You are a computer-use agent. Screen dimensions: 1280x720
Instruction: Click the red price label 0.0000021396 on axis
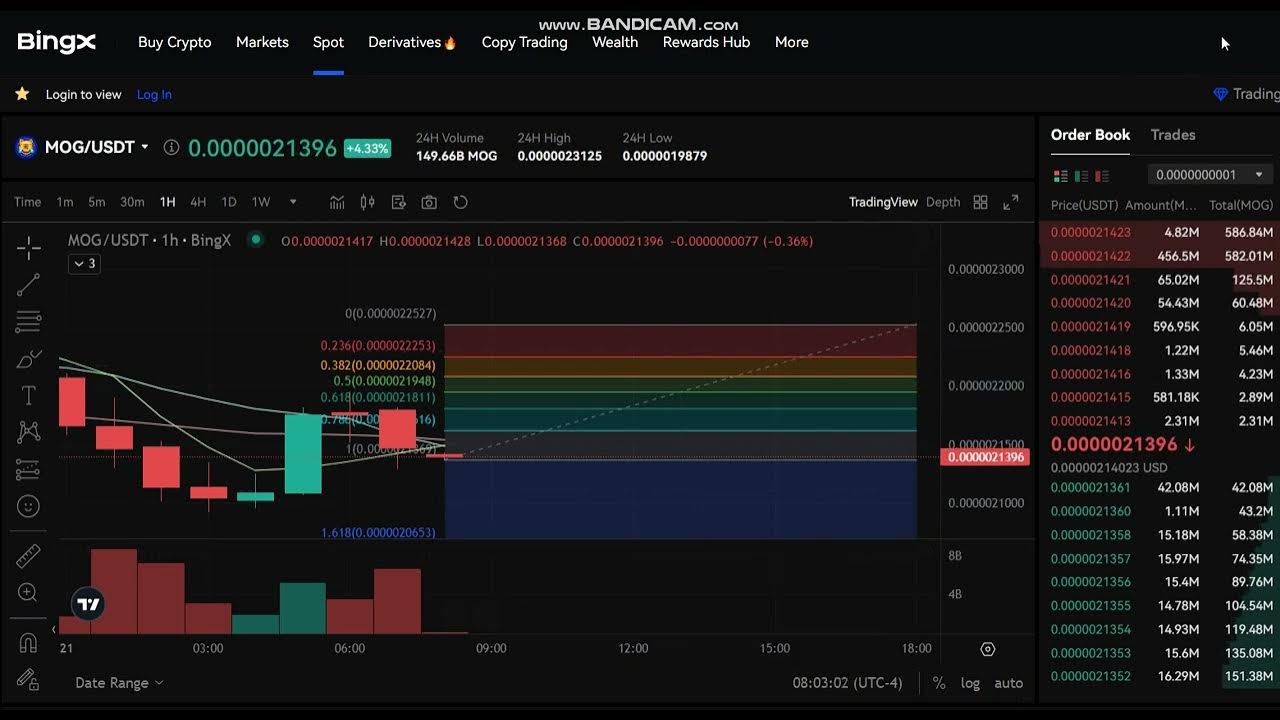984,457
